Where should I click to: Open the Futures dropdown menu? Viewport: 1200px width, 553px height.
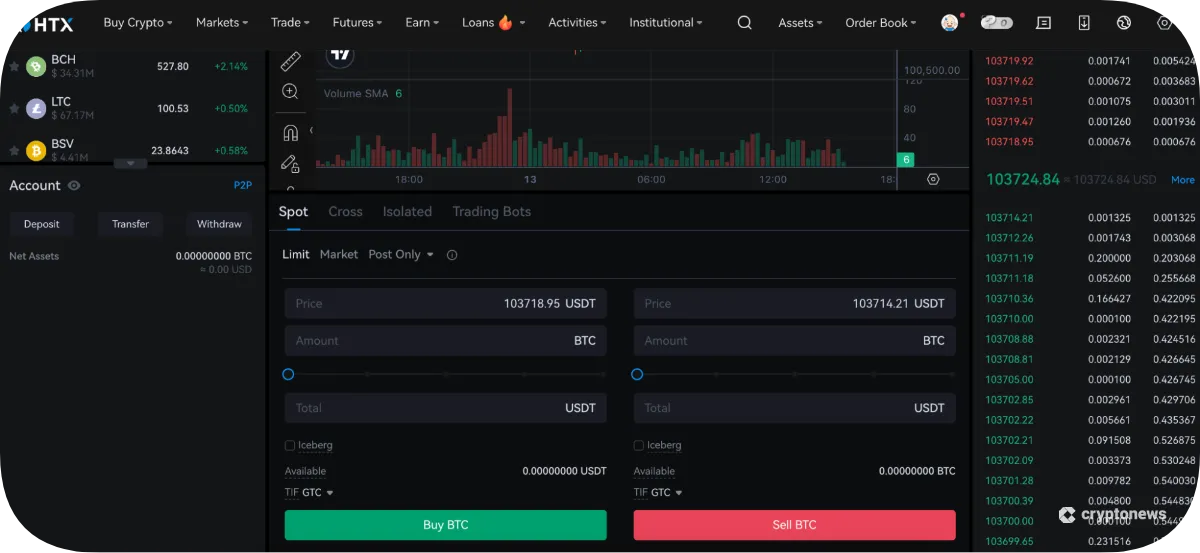357,22
